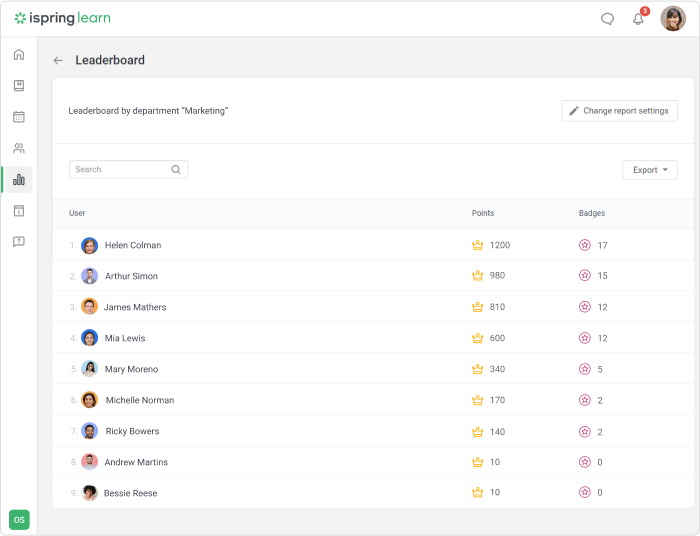This screenshot has height=536, width=700.
Task: Click the crown icon next to 170 points
Action: click(x=477, y=400)
